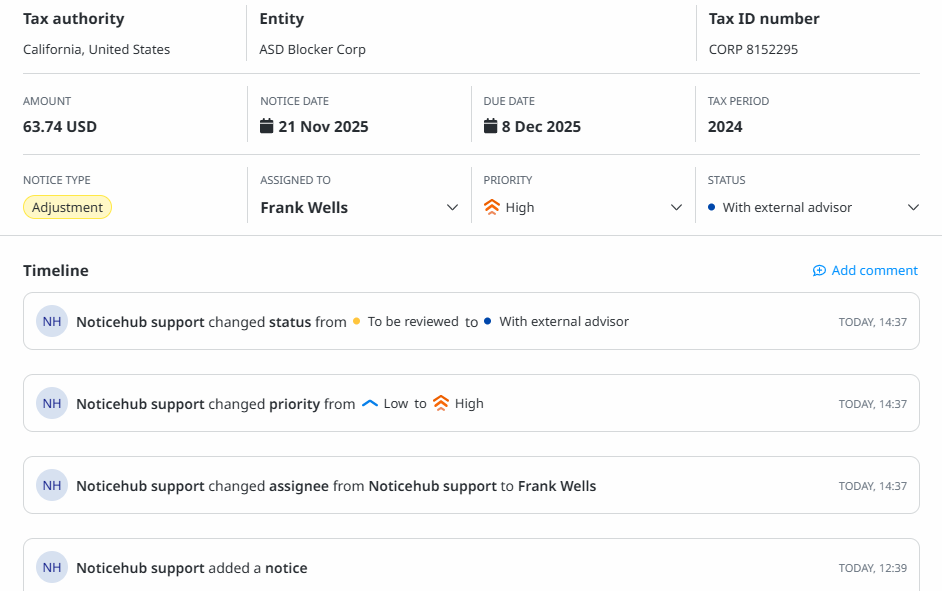
Task: Click the NH avatar on status change entry
Action: point(52,321)
